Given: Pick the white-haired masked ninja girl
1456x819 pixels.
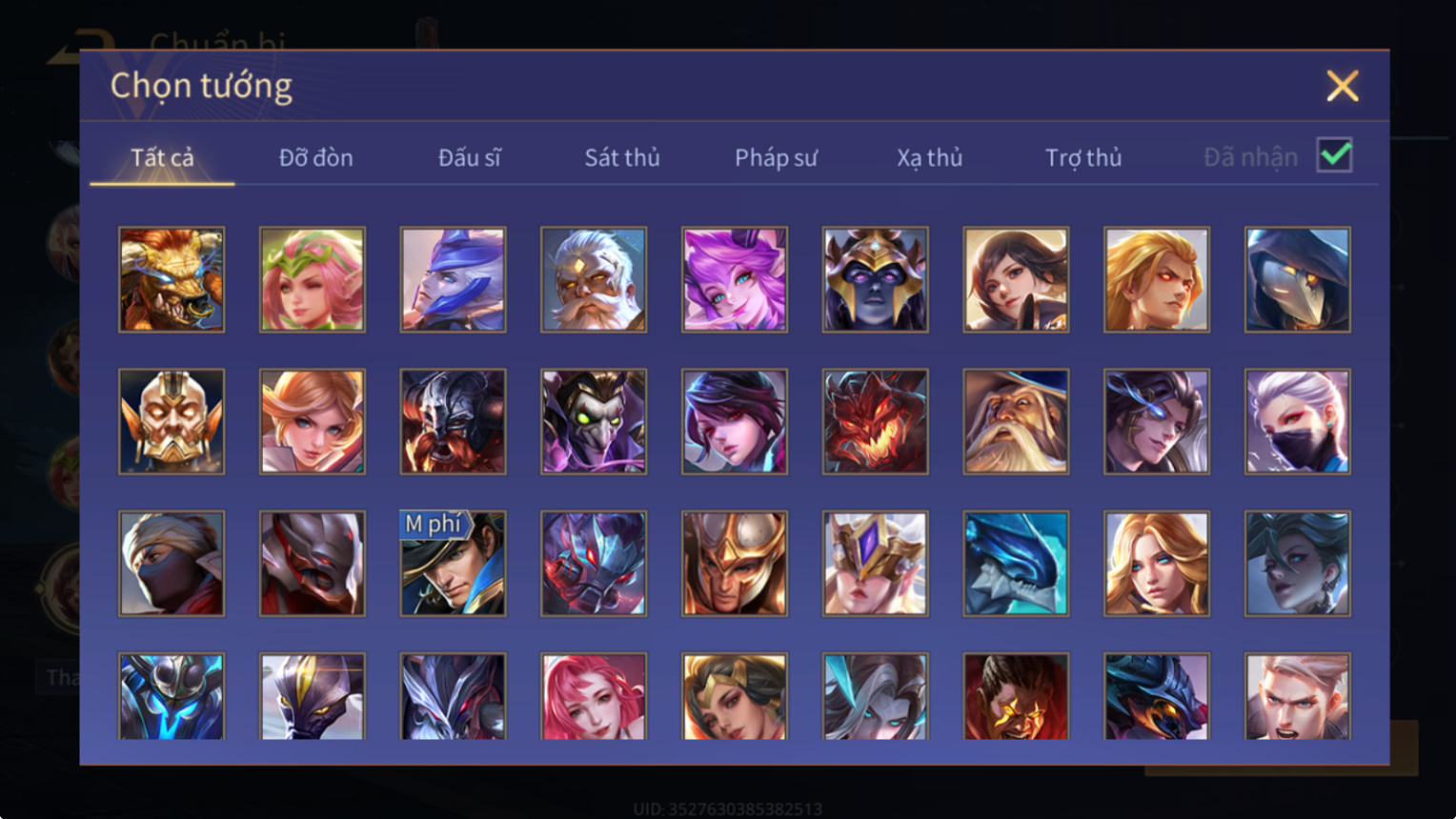Looking at the screenshot, I should tap(1298, 421).
